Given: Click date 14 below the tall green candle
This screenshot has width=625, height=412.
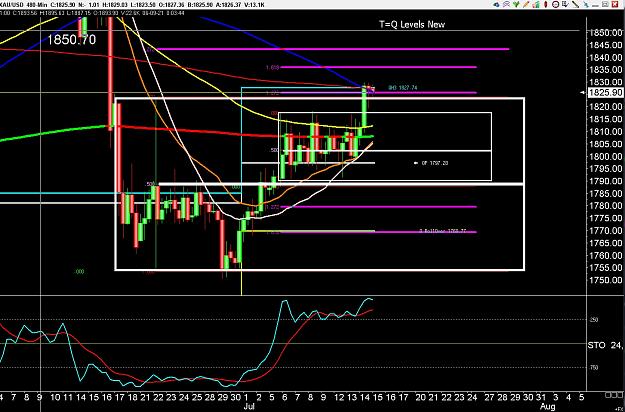Looking at the screenshot, I should pos(365,398).
